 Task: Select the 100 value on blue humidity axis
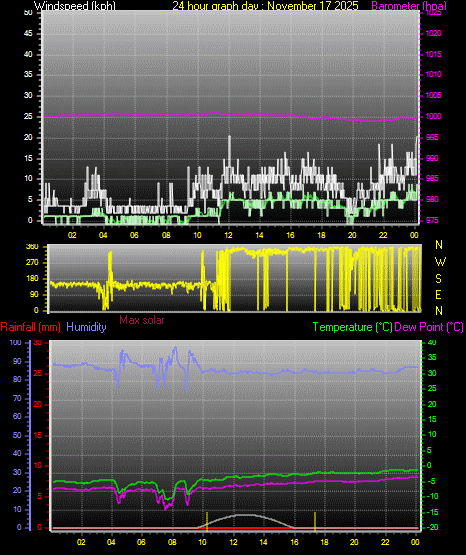click(x=16, y=343)
